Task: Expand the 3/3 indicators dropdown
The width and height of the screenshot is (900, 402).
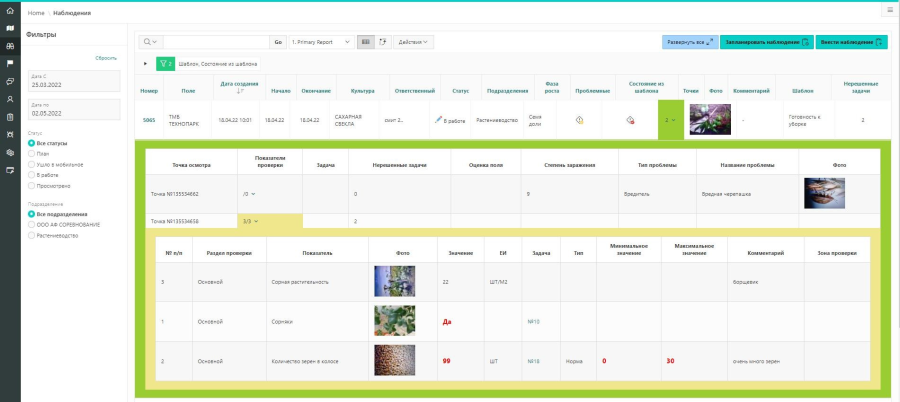Action: (x=250, y=220)
